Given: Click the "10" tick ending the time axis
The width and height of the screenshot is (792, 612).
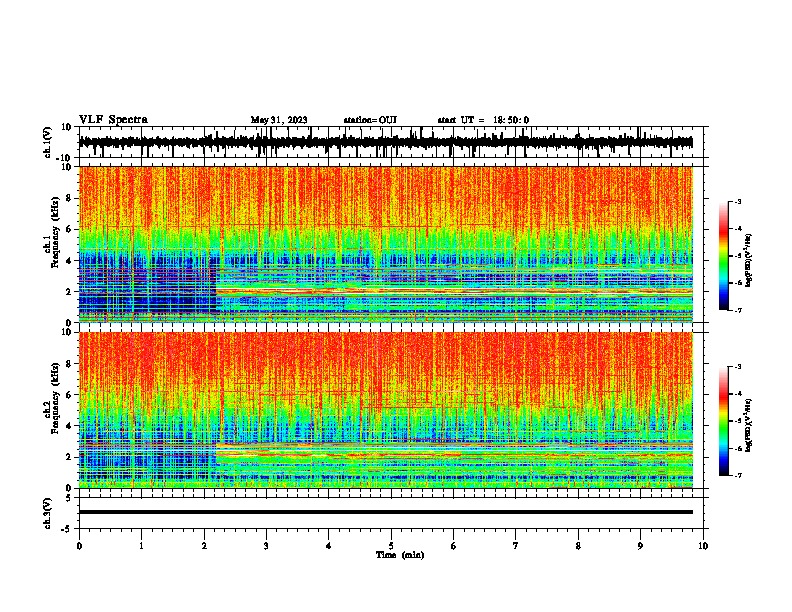Looking at the screenshot, I should (703, 546).
